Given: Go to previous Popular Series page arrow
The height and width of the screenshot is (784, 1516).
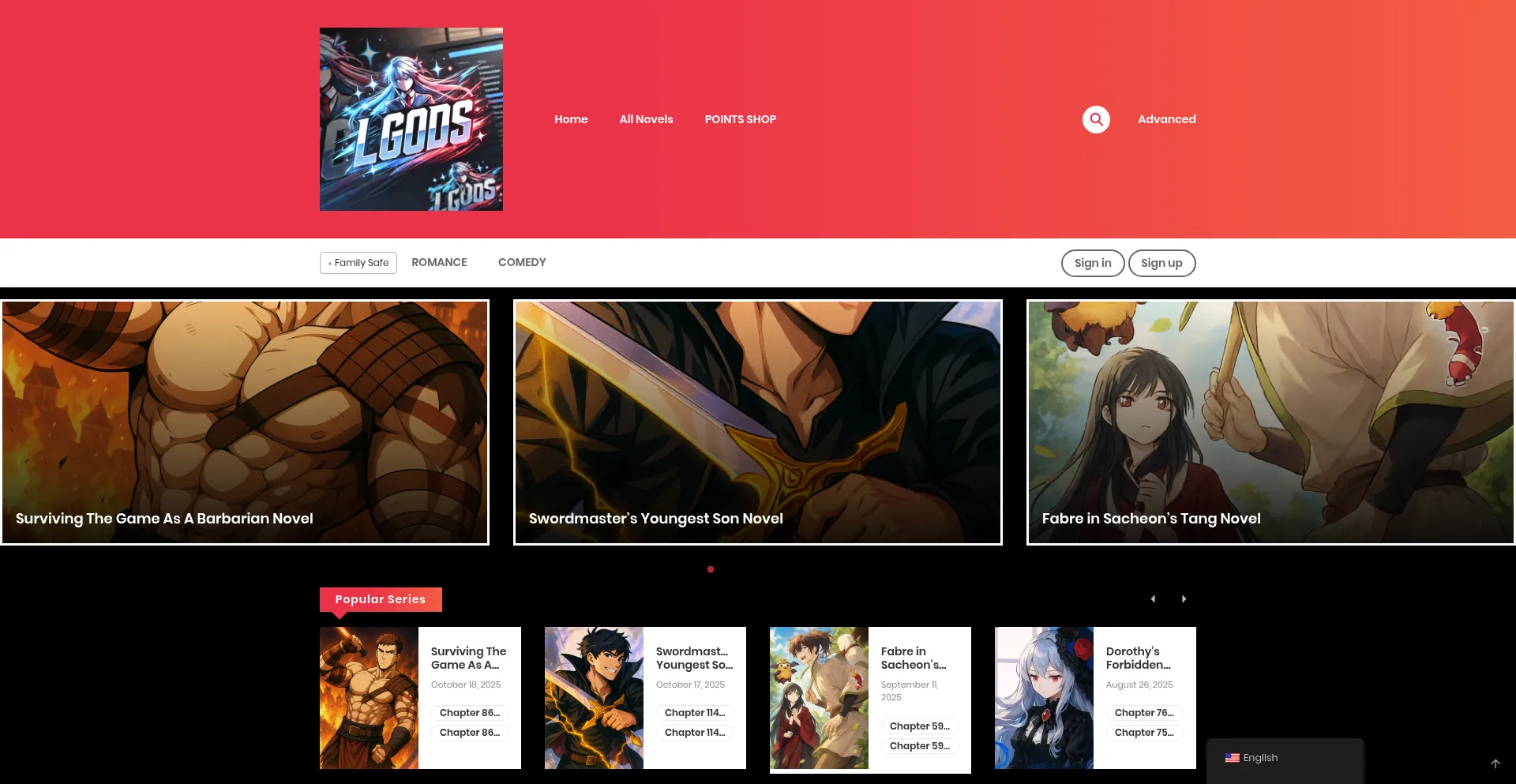Looking at the screenshot, I should pyautogui.click(x=1153, y=599).
